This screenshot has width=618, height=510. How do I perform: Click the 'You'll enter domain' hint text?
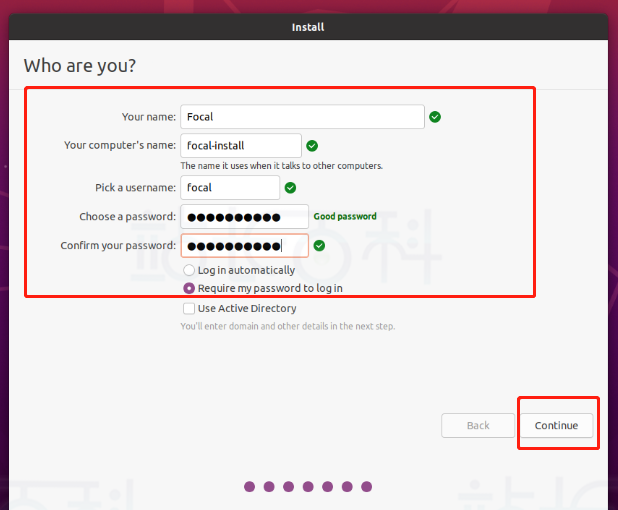288,326
